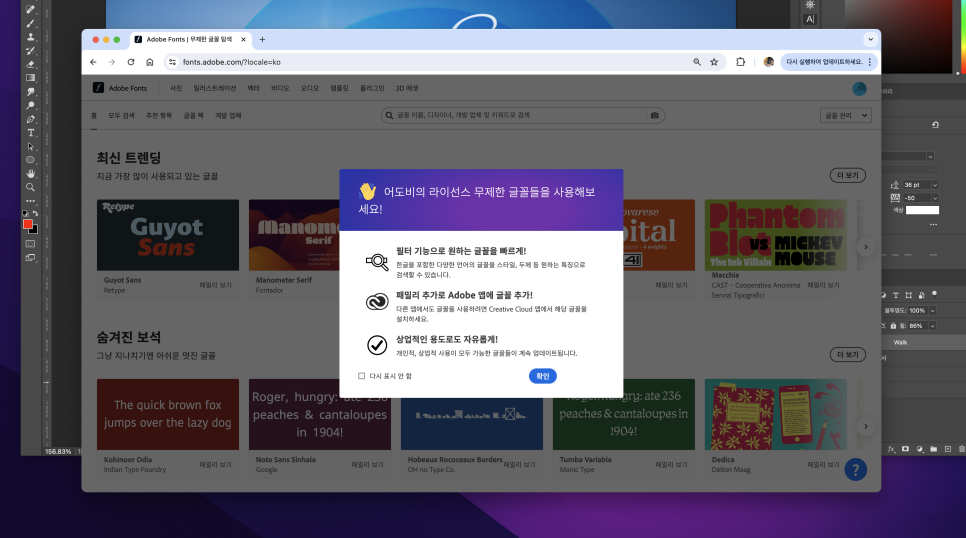966x538 pixels.
Task: Click the blue 확인 button in dialog
Action: (542, 376)
